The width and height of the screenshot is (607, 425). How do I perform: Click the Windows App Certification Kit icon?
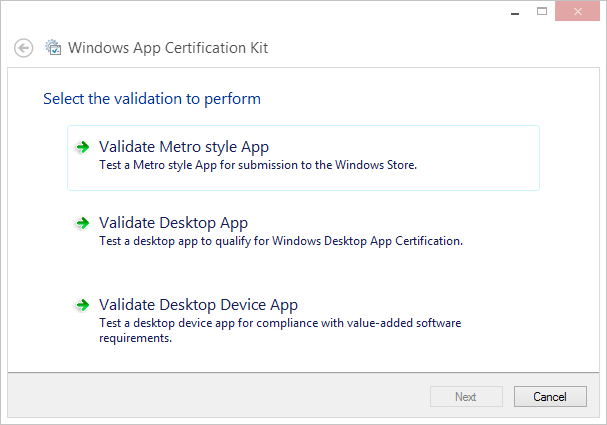53,48
